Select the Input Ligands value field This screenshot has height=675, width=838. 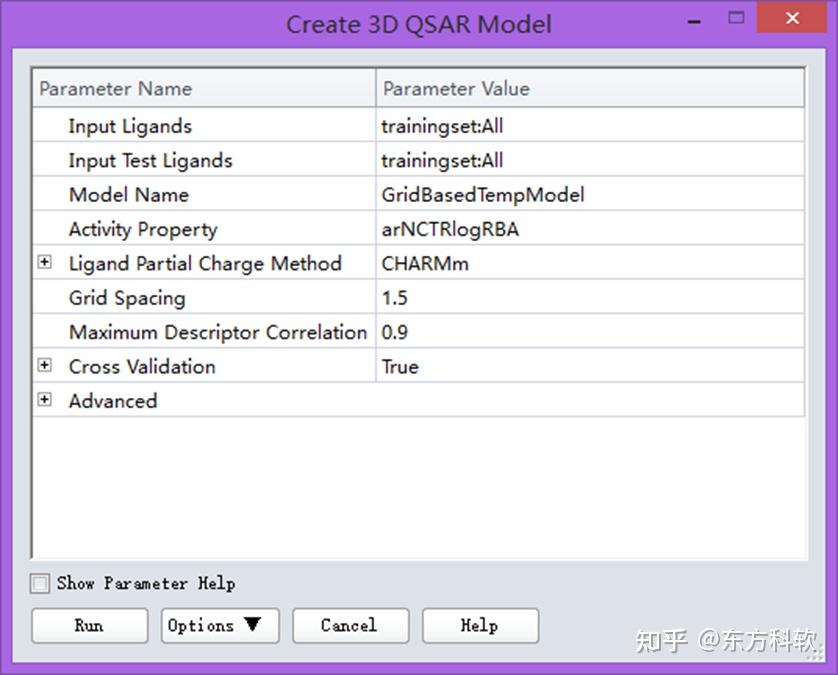590,126
